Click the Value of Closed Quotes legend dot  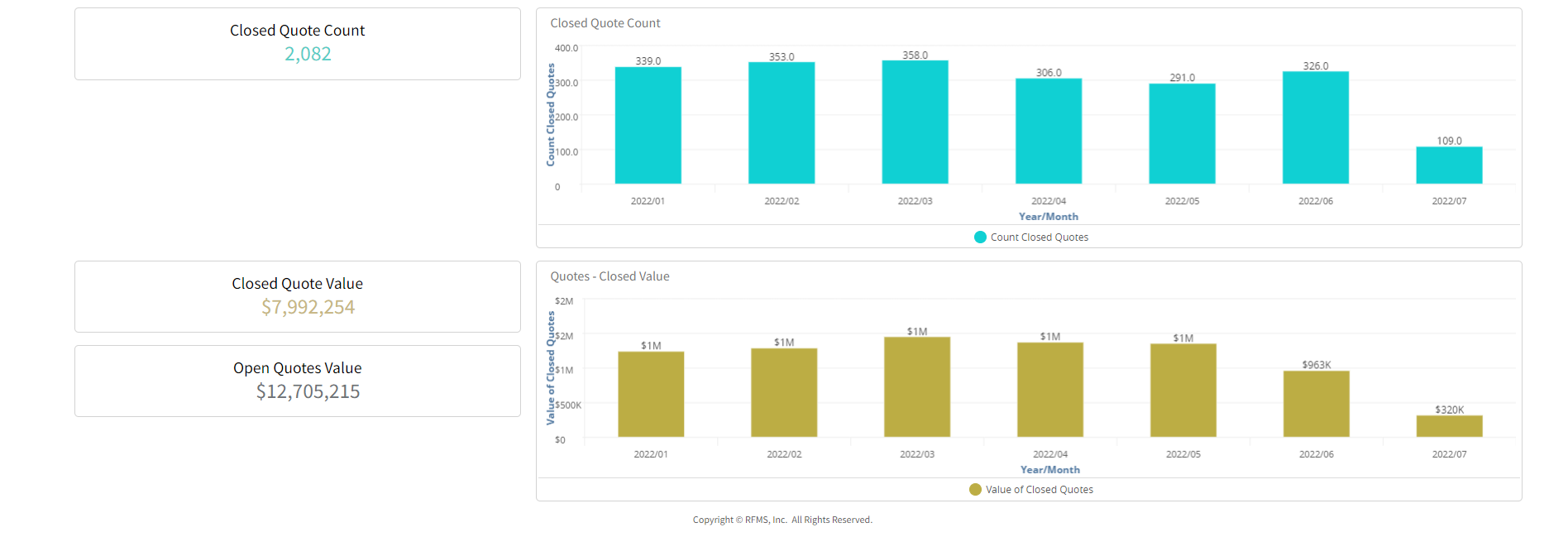[x=975, y=490]
